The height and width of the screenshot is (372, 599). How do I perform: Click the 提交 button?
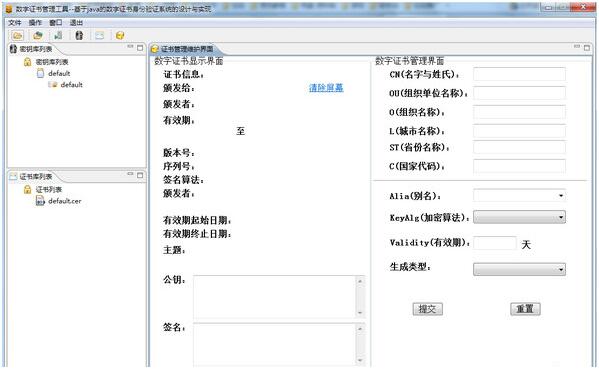[x=427, y=309]
